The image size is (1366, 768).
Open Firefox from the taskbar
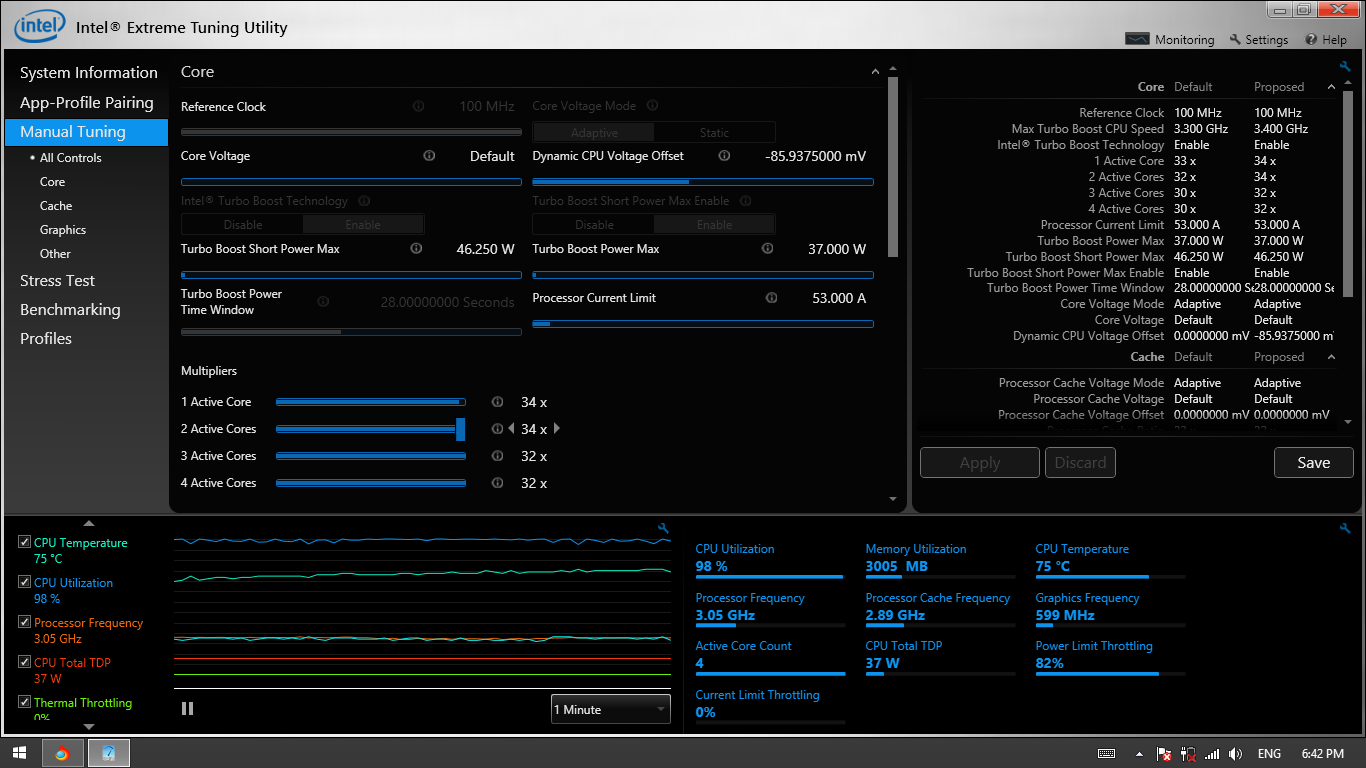pyautogui.click(x=61, y=753)
